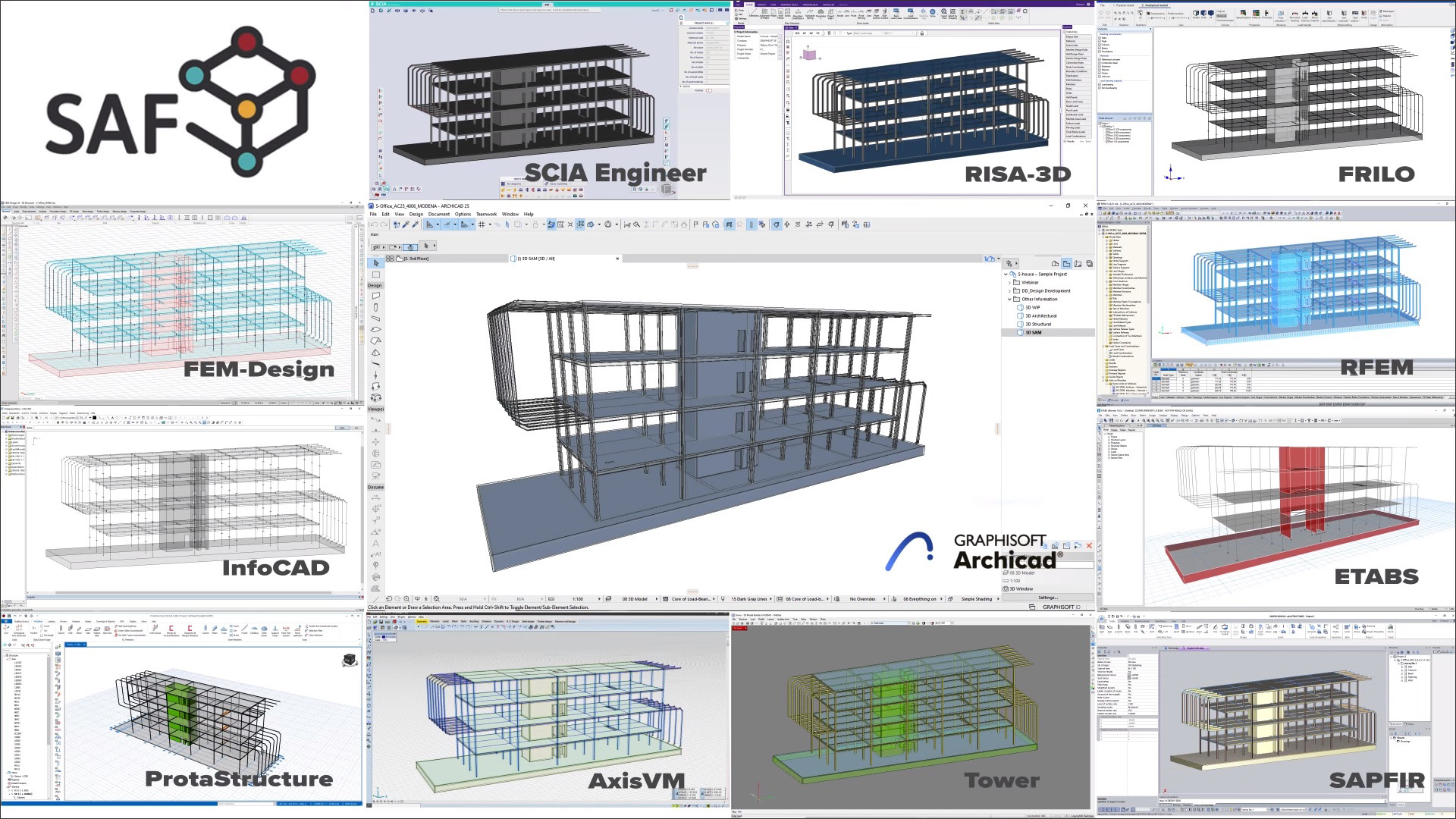
Task: Toggle the Trace reference icon
Action: click(517, 224)
